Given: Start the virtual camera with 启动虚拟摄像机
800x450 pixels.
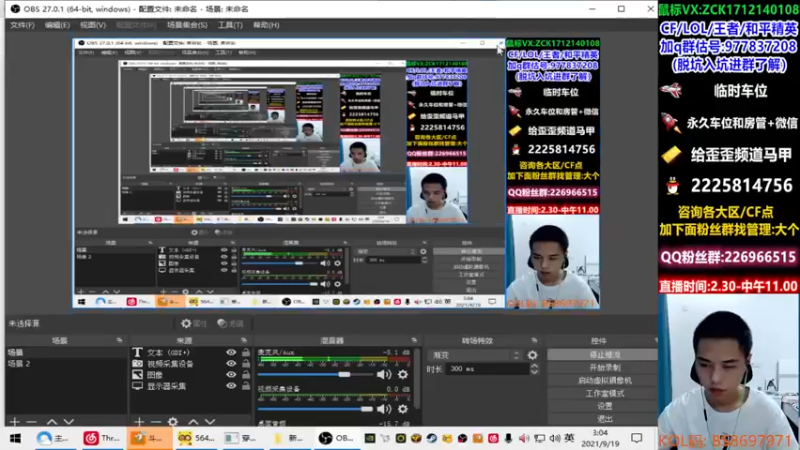Looking at the screenshot, I should [604, 381].
